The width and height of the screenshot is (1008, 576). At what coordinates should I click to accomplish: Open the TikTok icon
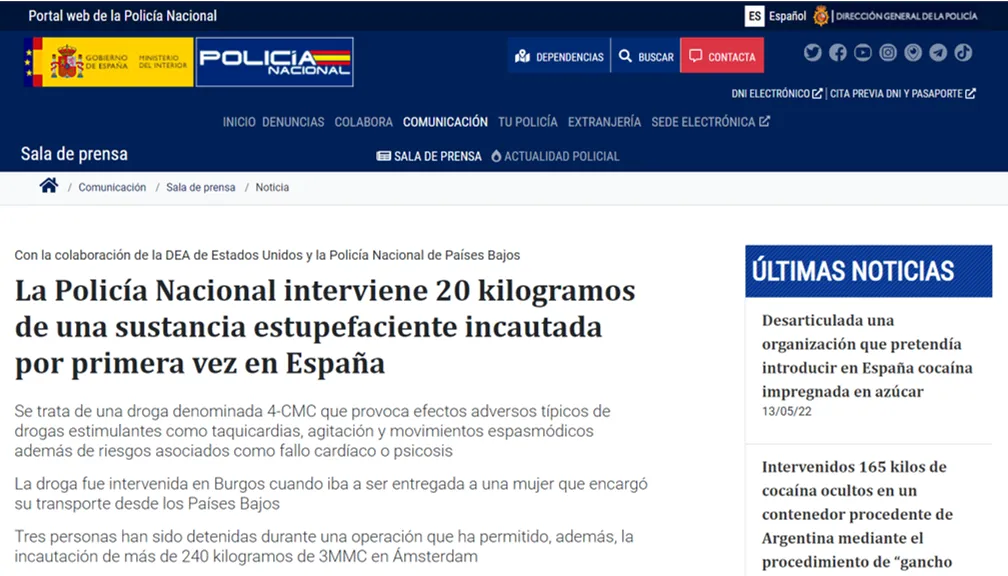[x=962, y=53]
